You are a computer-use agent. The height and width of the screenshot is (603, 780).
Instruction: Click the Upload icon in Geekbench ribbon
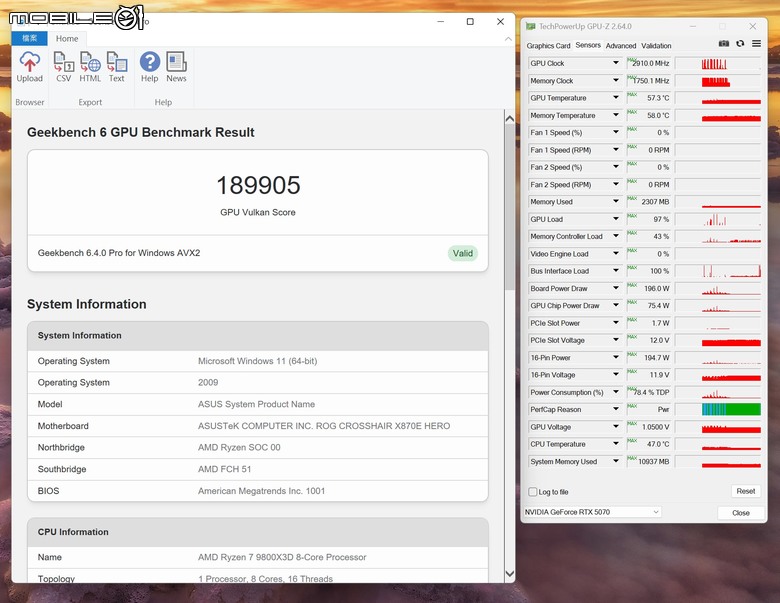pos(29,67)
